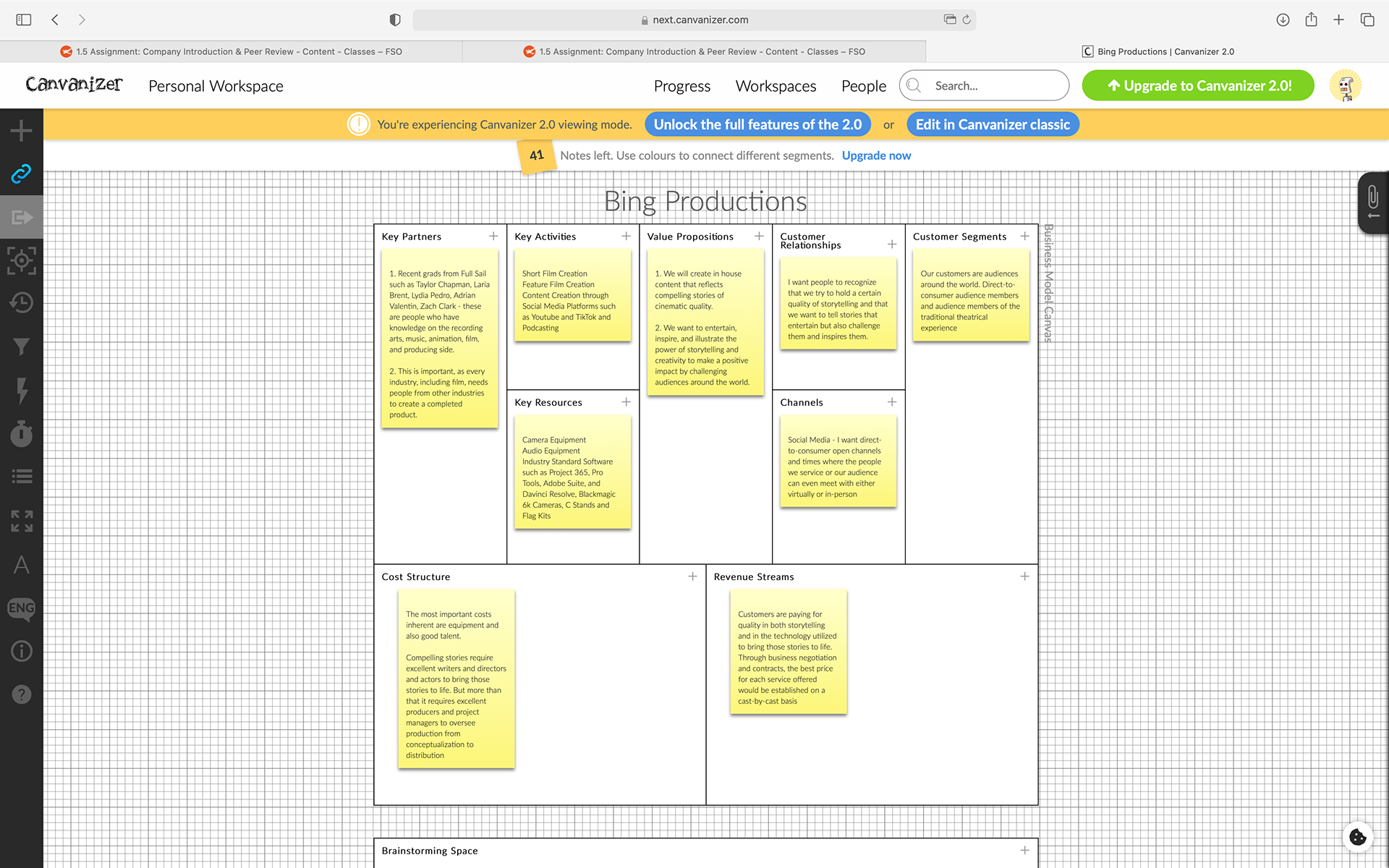
Task: Switch to first 1.5 Assignment tab
Action: click(x=231, y=51)
